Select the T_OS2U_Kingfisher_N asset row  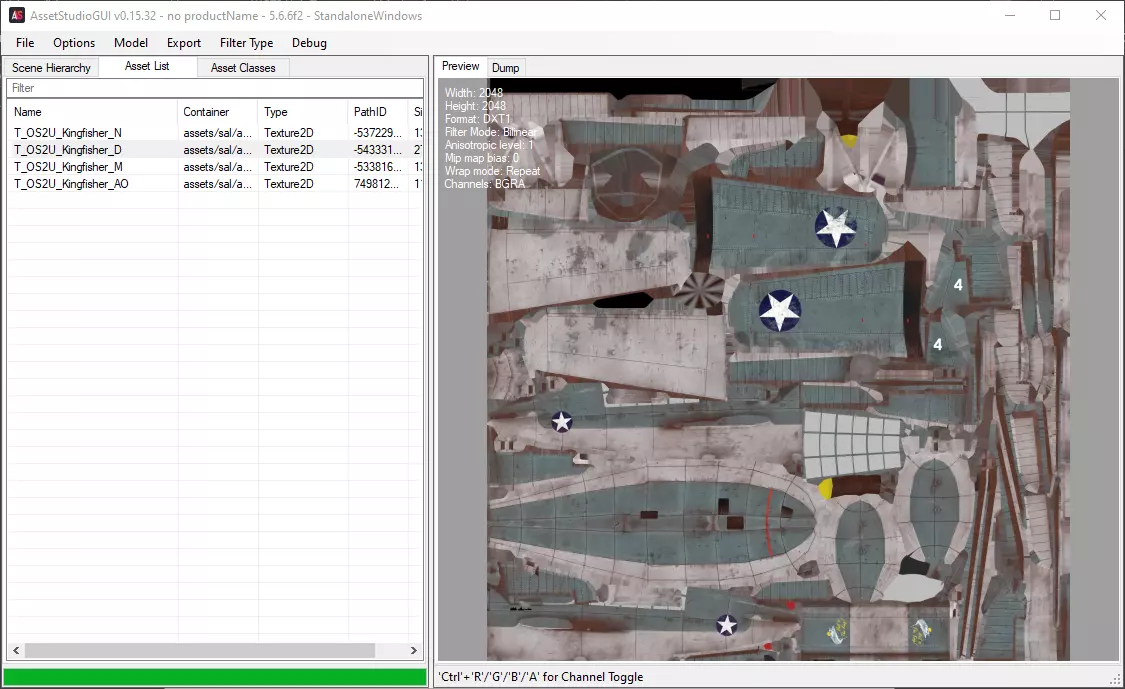coord(68,133)
